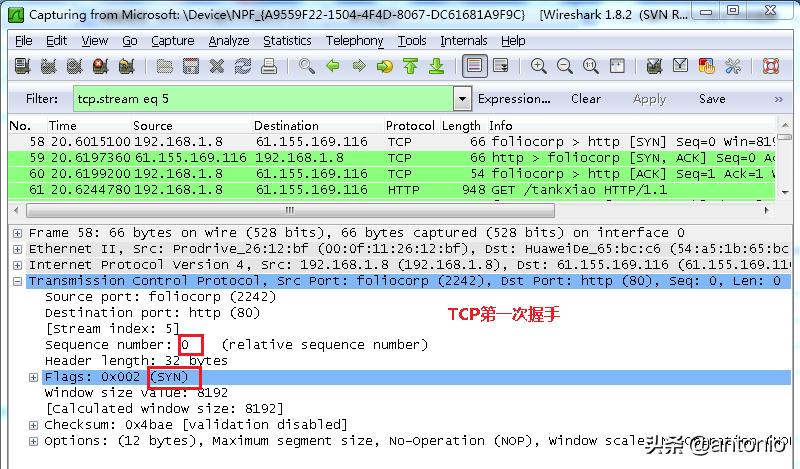Open the Statistics menu
The height and width of the screenshot is (469, 800).
[287, 40]
